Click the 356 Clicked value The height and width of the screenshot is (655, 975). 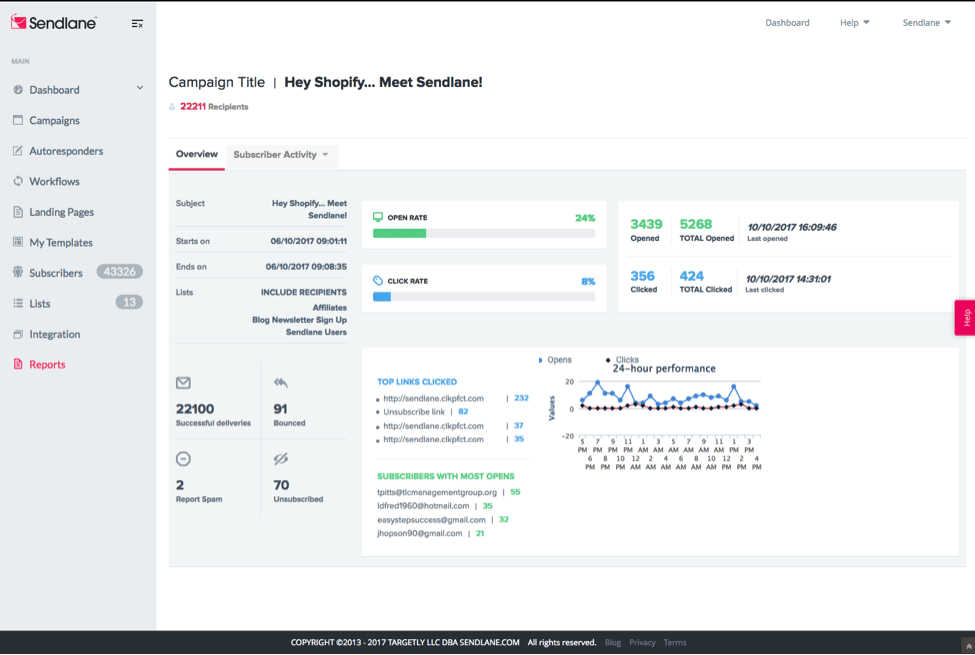click(x=642, y=276)
